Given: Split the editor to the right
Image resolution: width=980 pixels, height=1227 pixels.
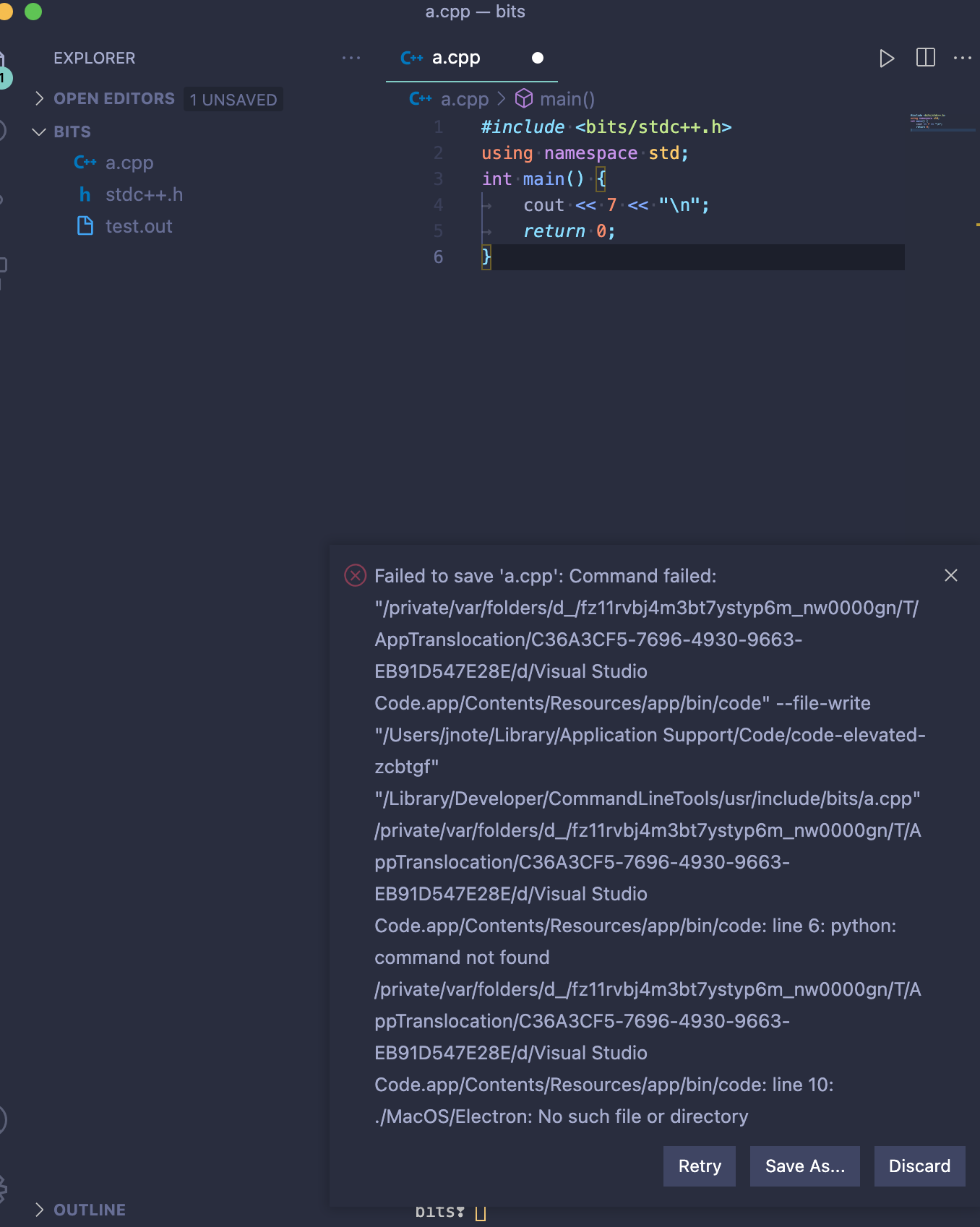Looking at the screenshot, I should (x=925, y=58).
